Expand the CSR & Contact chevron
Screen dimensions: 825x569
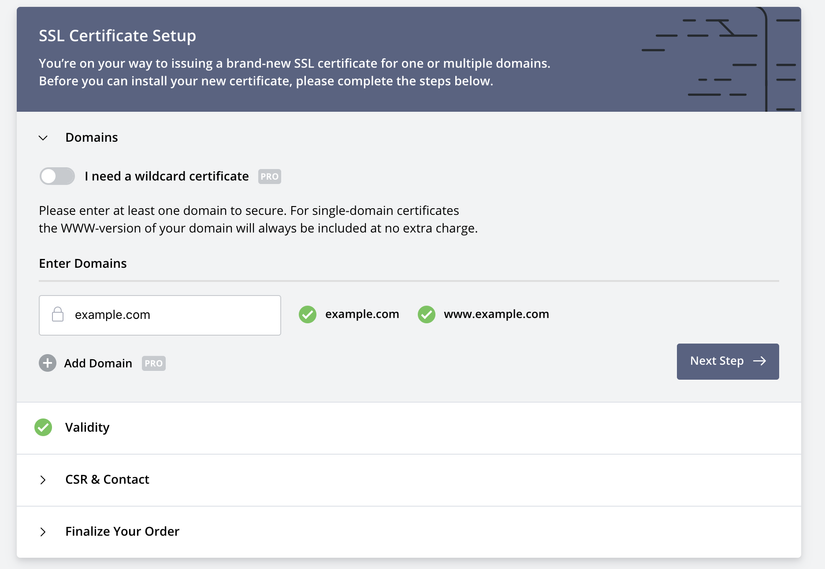[x=43, y=480]
